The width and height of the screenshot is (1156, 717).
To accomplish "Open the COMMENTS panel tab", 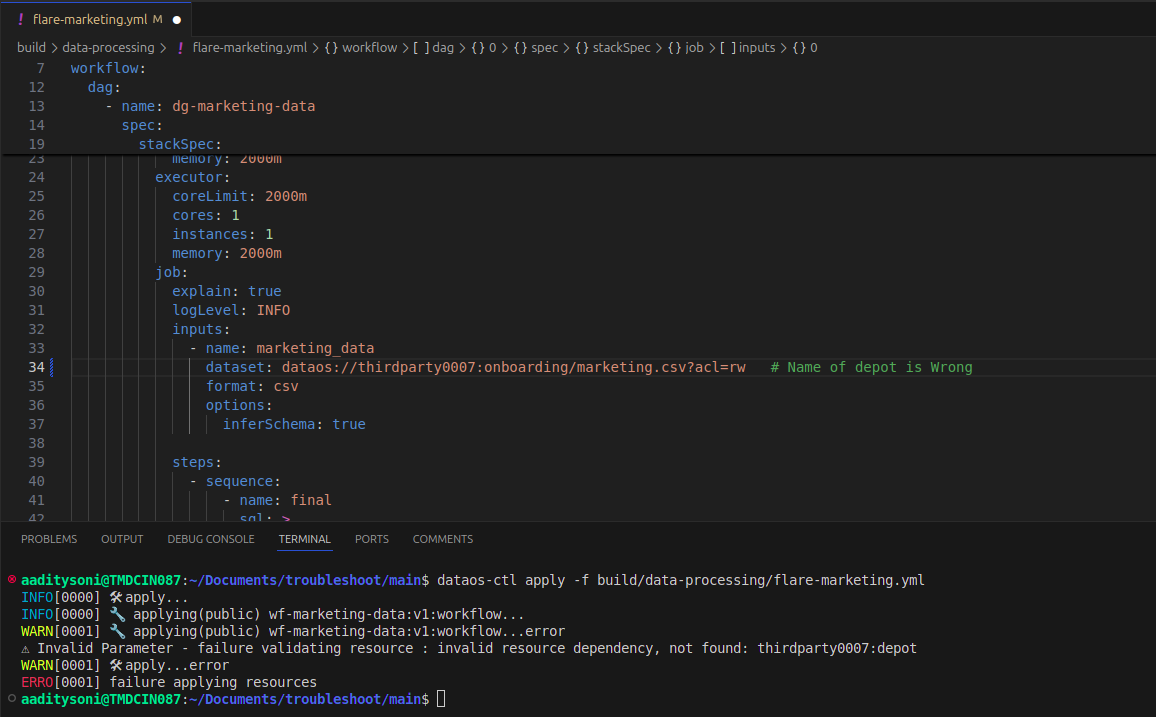I will click(x=443, y=539).
